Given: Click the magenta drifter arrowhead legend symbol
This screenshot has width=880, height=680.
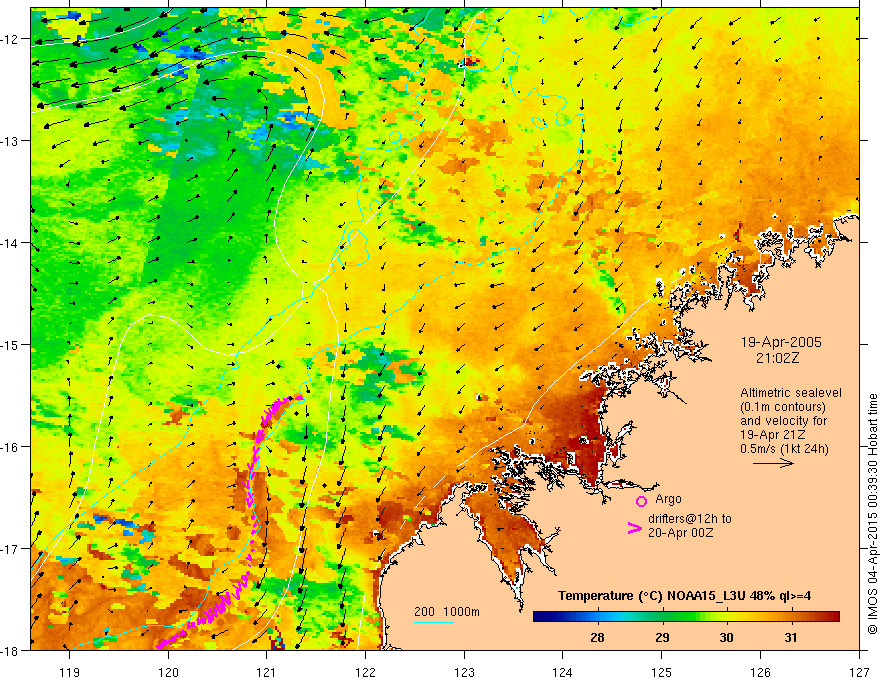Looking at the screenshot, I should pos(634,528).
